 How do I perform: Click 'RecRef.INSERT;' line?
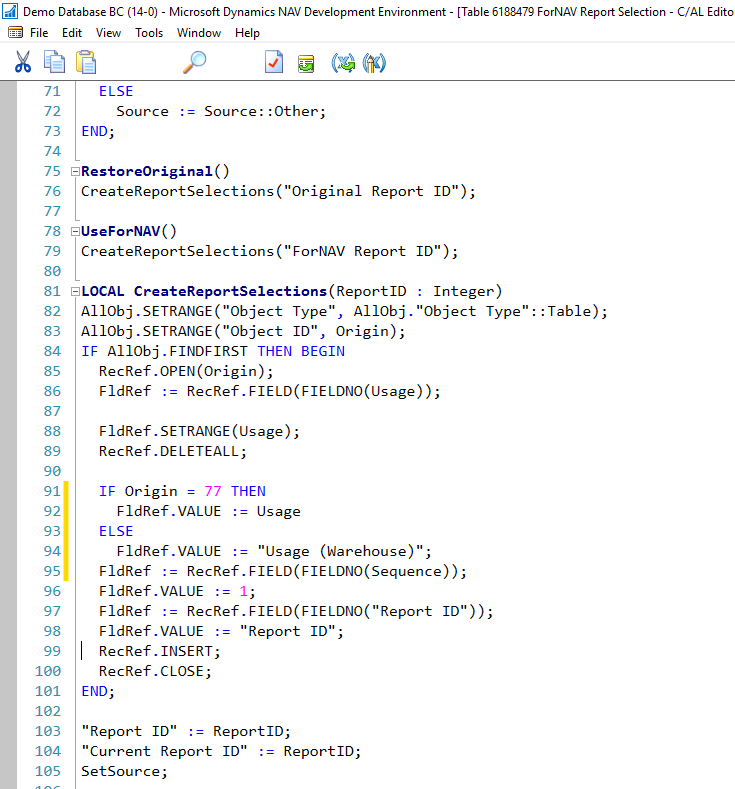click(x=160, y=651)
